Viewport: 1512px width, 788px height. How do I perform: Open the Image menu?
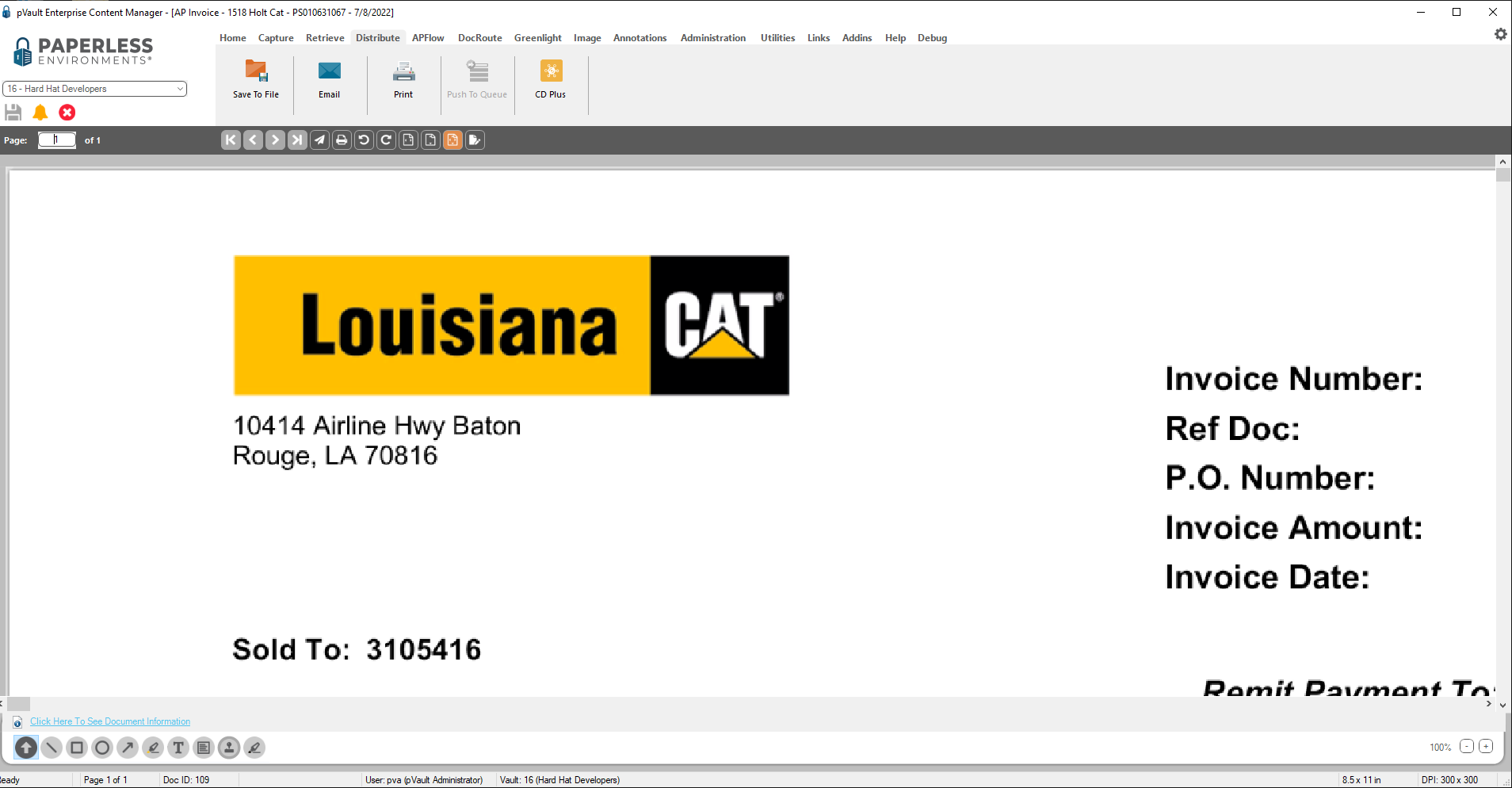coord(587,38)
